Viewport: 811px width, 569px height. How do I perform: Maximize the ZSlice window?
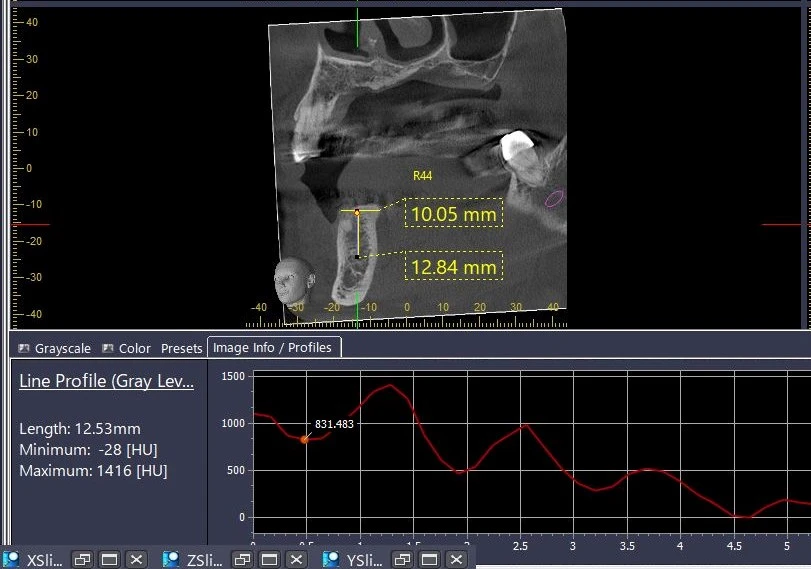[x=269, y=559]
